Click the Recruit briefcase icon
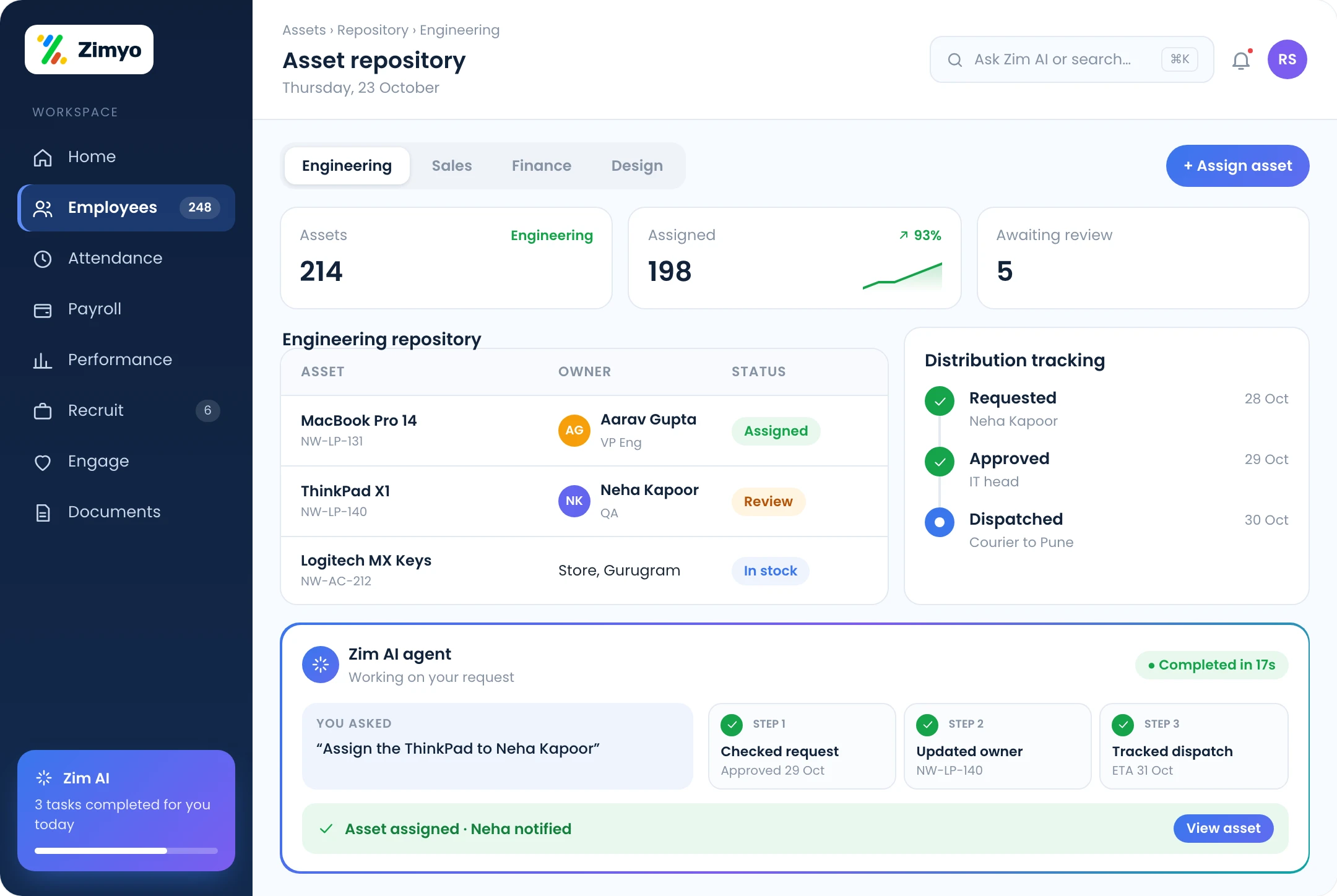 click(x=43, y=411)
